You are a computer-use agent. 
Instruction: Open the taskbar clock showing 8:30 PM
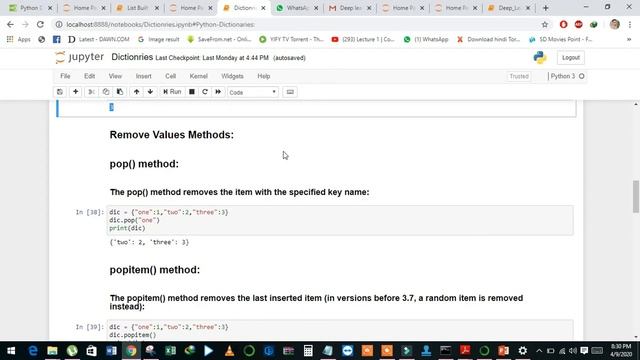621,351
